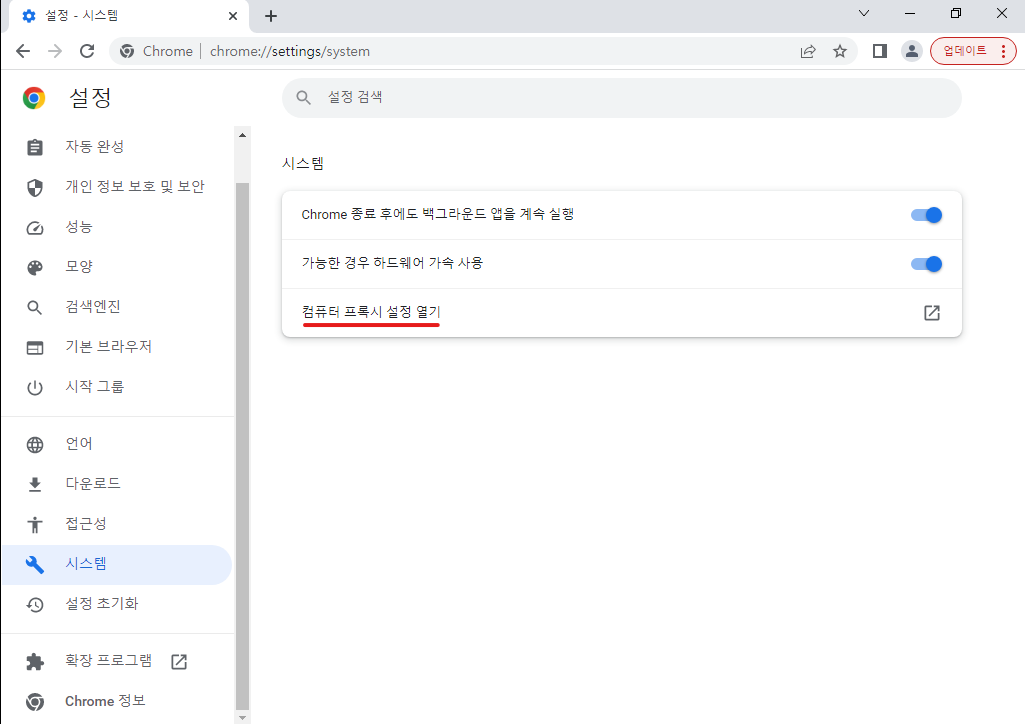
Task: Click the restore clock icon for 설정 초기화
Action: click(35, 605)
